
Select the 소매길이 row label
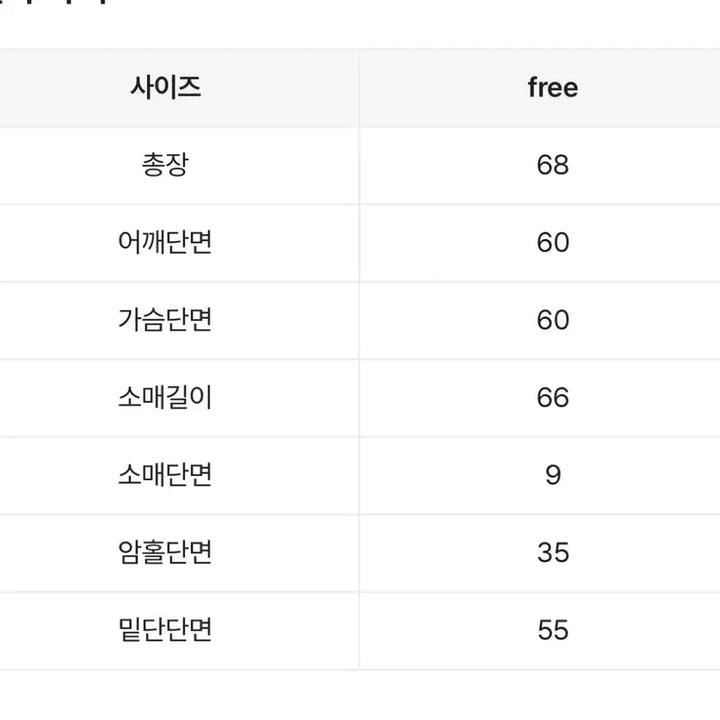pos(165,397)
